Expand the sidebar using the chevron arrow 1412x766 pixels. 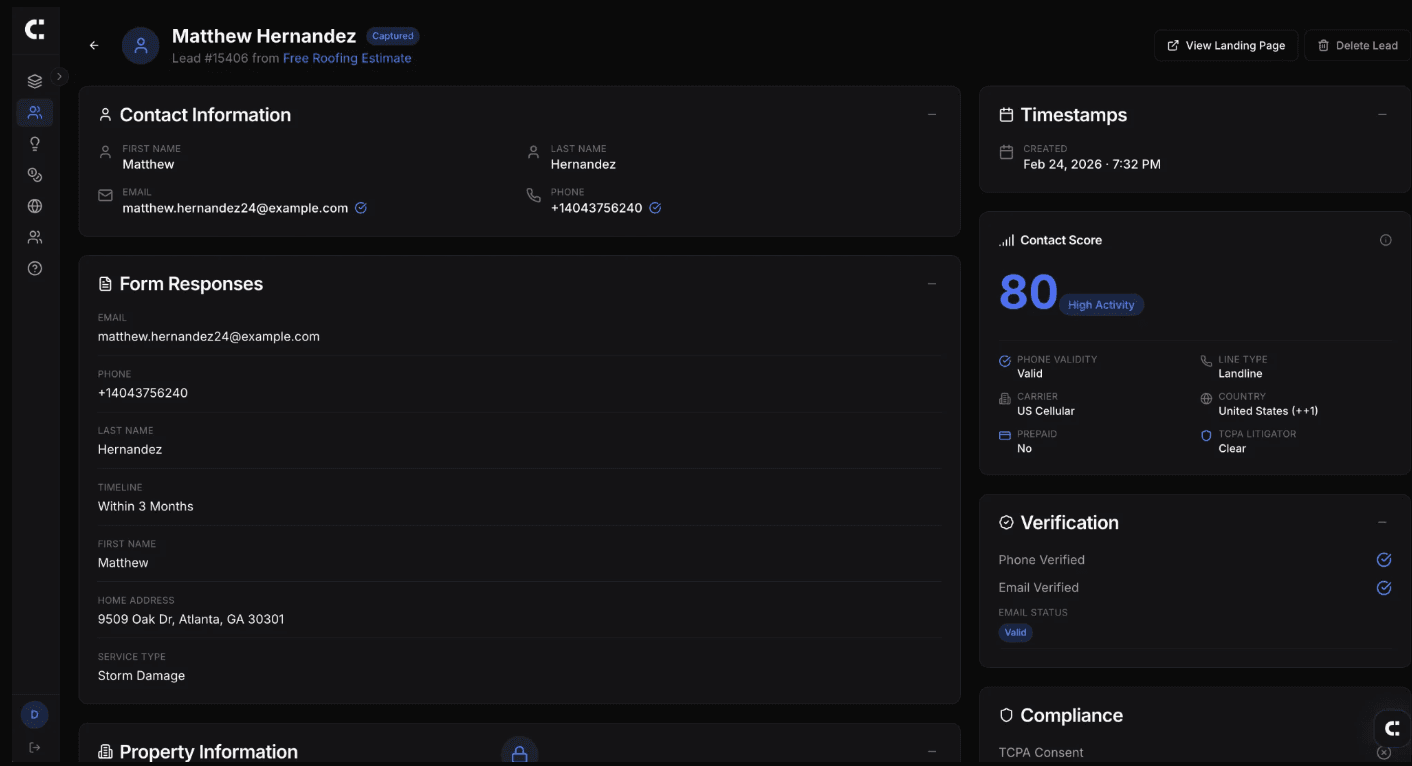click(58, 75)
